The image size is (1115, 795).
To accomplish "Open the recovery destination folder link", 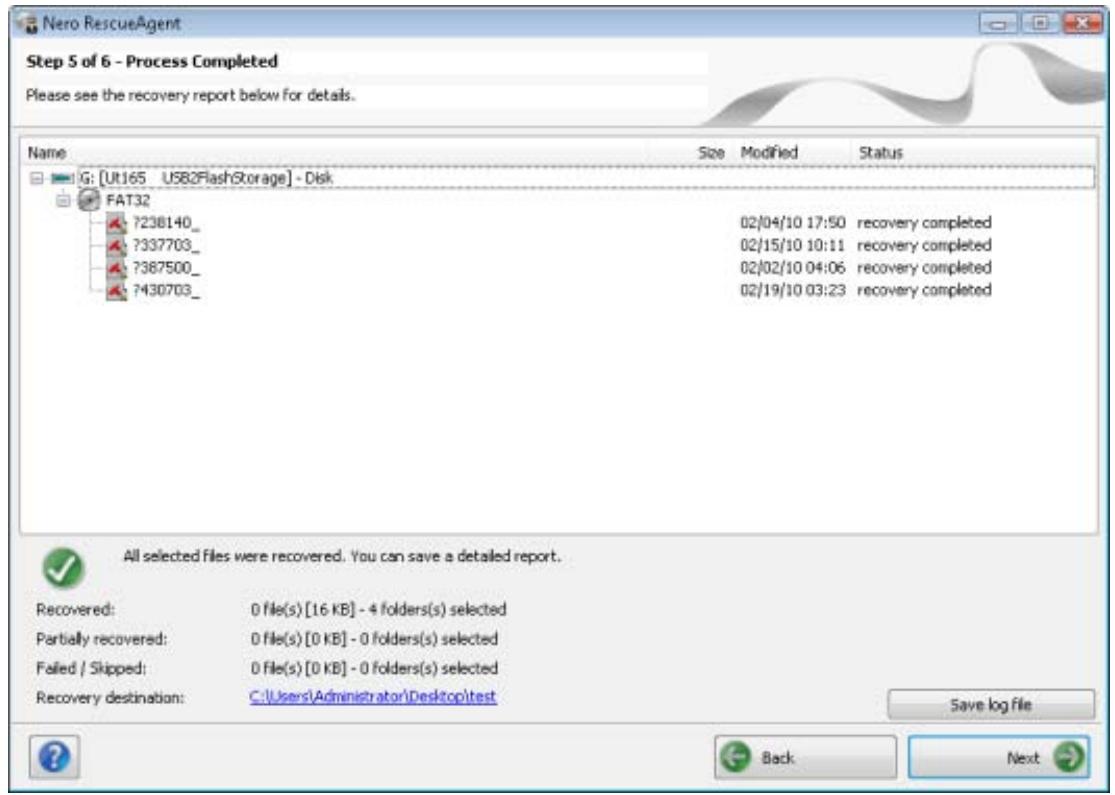I will (x=373, y=697).
